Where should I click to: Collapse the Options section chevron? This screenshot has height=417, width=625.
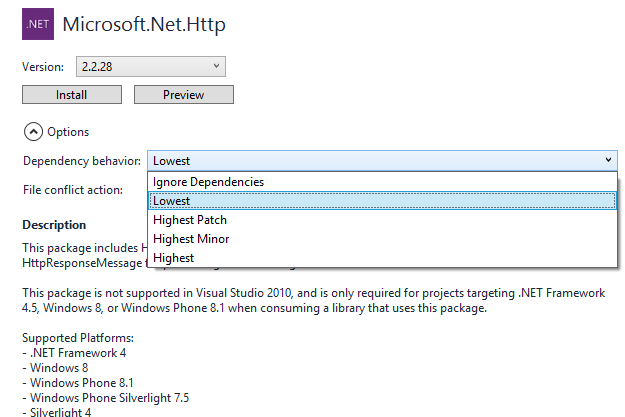[x=33, y=132]
